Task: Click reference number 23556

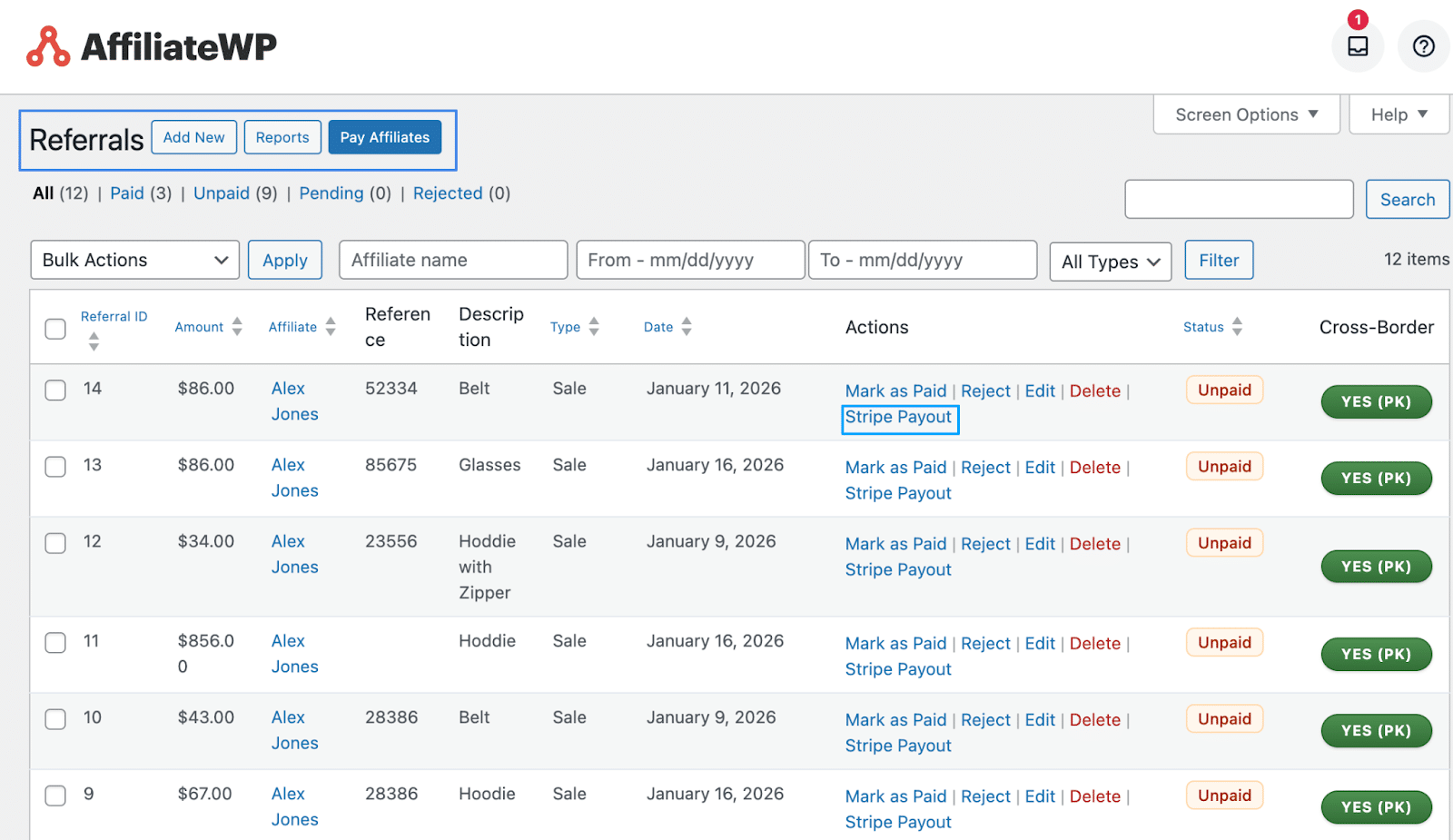Action: (391, 541)
